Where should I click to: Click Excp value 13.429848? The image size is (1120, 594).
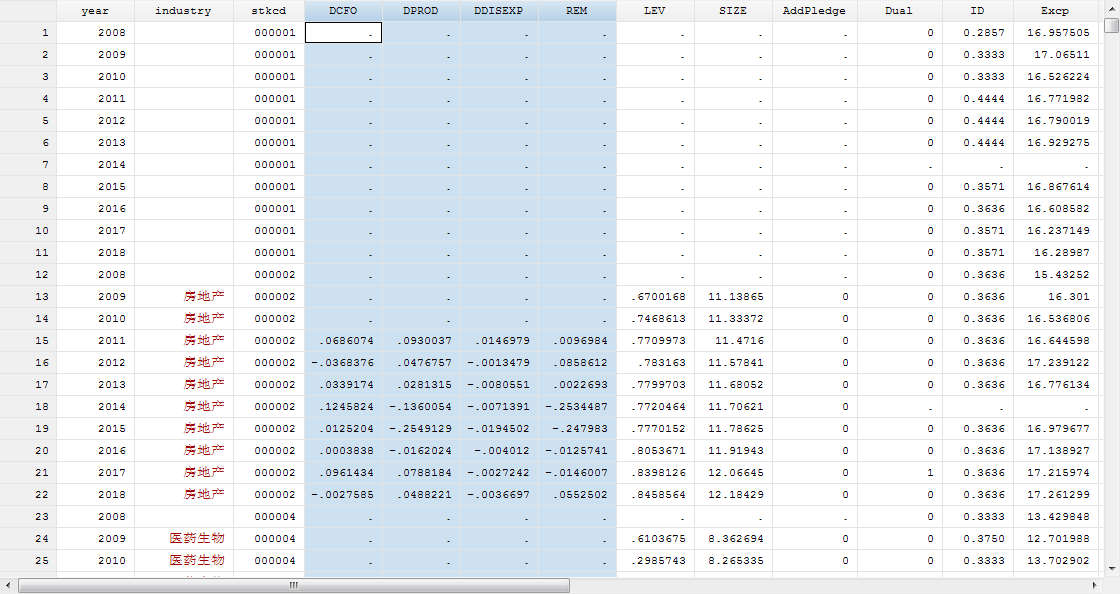[1059, 516]
